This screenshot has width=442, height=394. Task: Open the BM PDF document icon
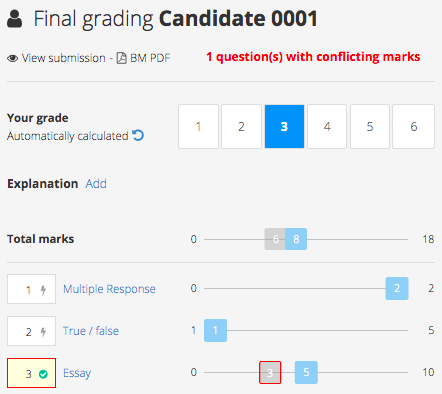(x=121, y=58)
